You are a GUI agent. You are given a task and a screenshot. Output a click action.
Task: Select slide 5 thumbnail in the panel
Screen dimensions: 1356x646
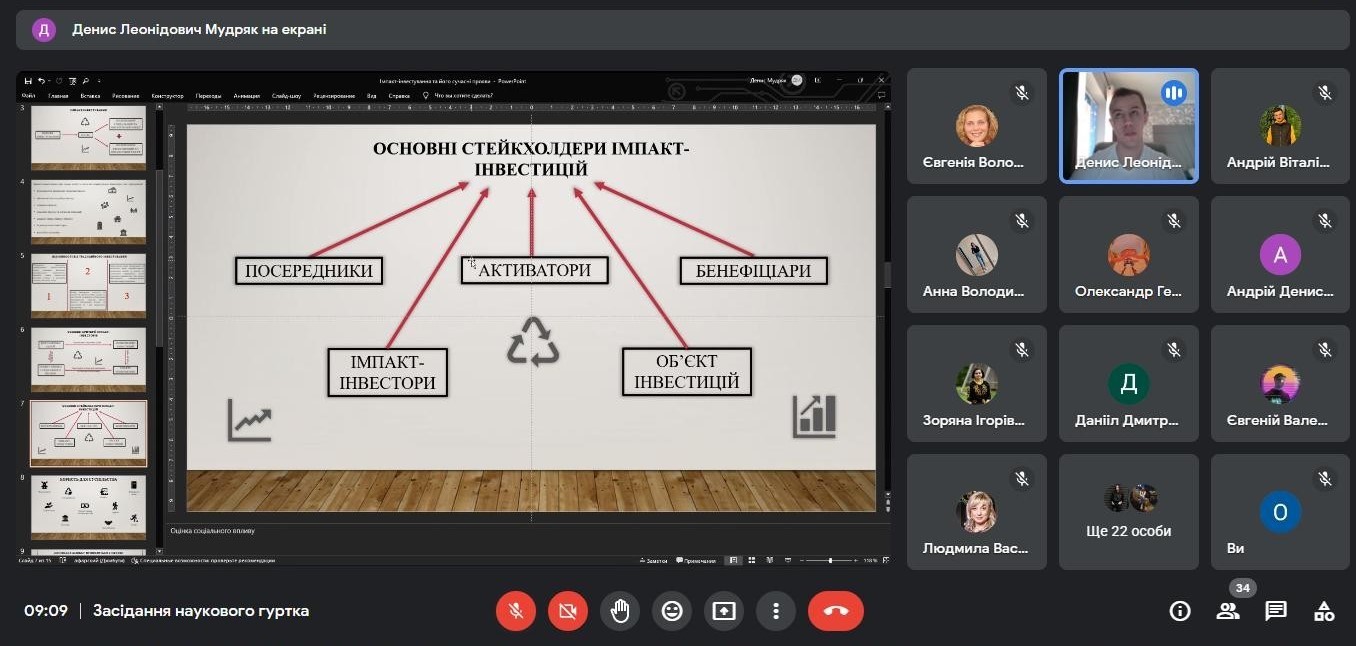click(88, 283)
